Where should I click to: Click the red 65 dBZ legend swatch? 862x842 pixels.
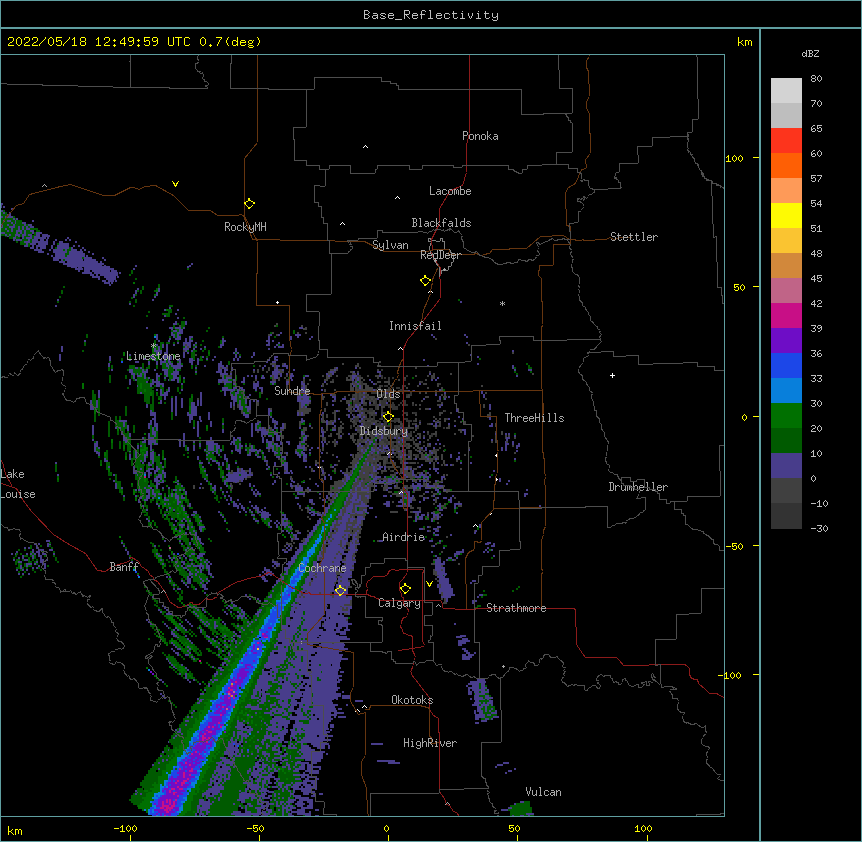[786, 141]
